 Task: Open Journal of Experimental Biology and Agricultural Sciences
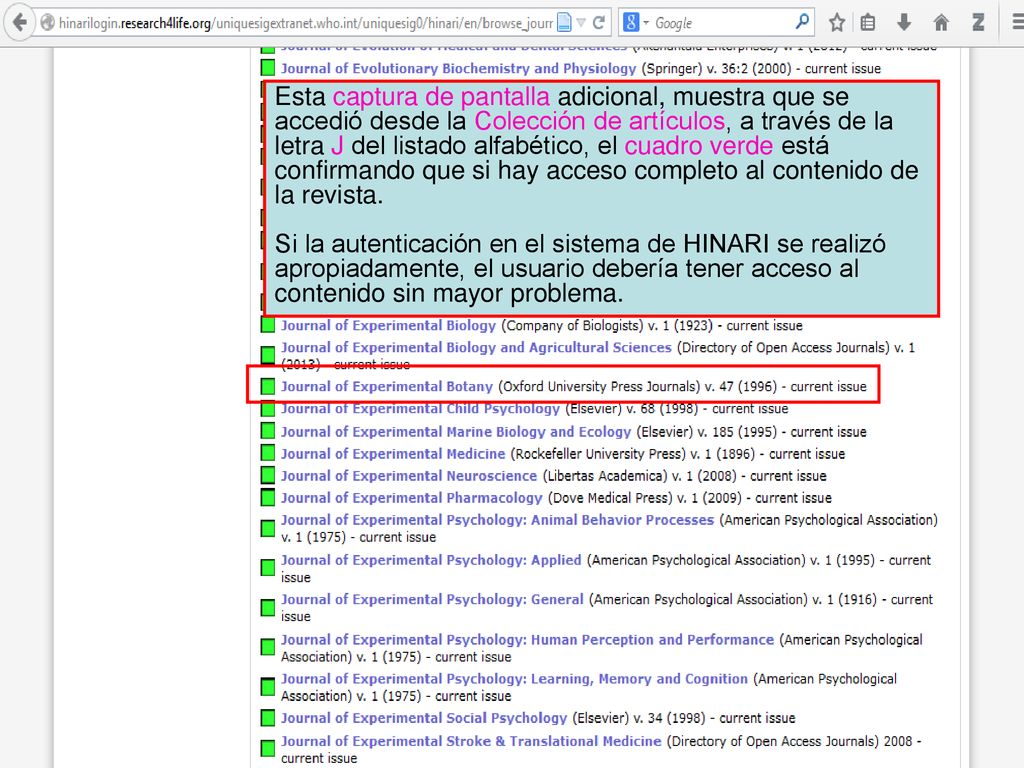point(476,347)
